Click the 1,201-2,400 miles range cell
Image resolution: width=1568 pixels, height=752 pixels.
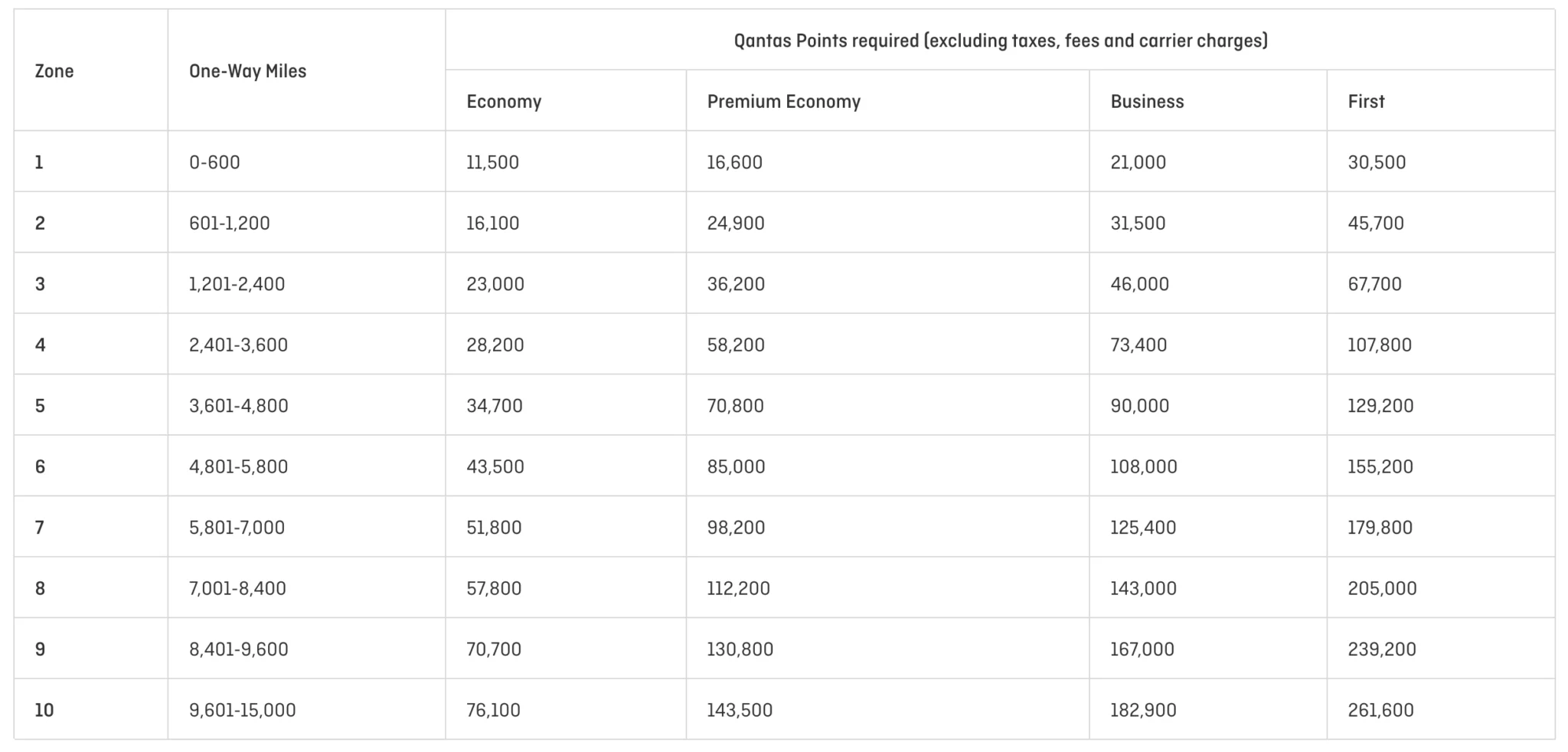pos(237,284)
